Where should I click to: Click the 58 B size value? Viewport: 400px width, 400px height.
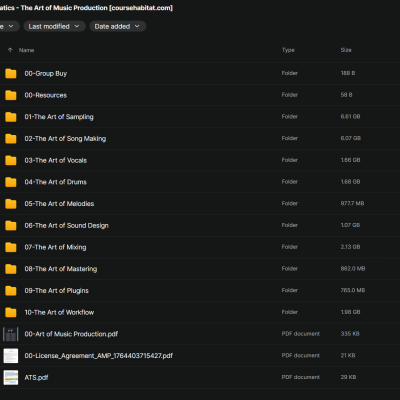click(346, 95)
